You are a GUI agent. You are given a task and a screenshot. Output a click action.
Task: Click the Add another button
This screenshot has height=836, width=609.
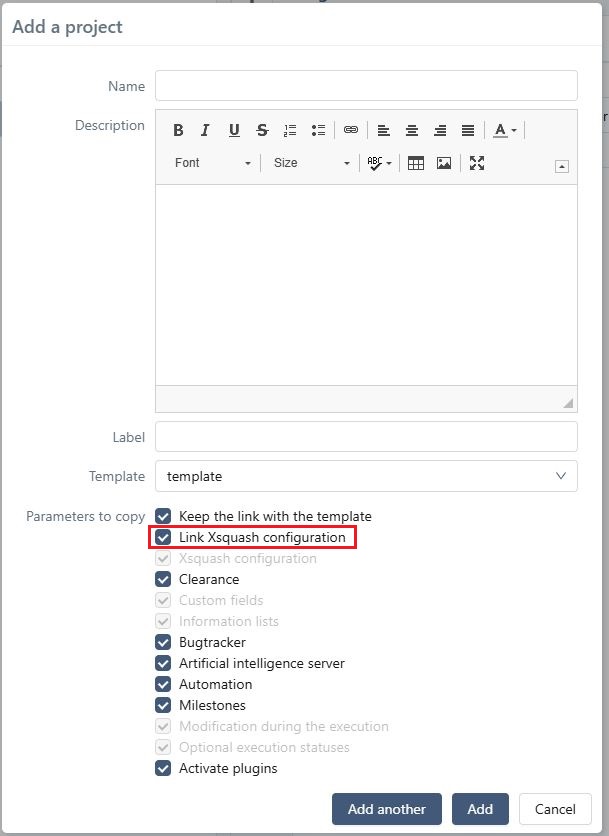pos(387,809)
